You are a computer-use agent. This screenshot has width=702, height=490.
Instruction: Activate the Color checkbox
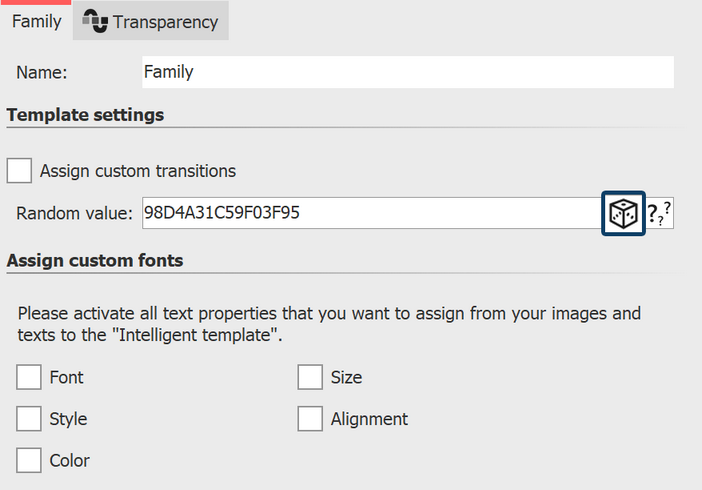30,461
